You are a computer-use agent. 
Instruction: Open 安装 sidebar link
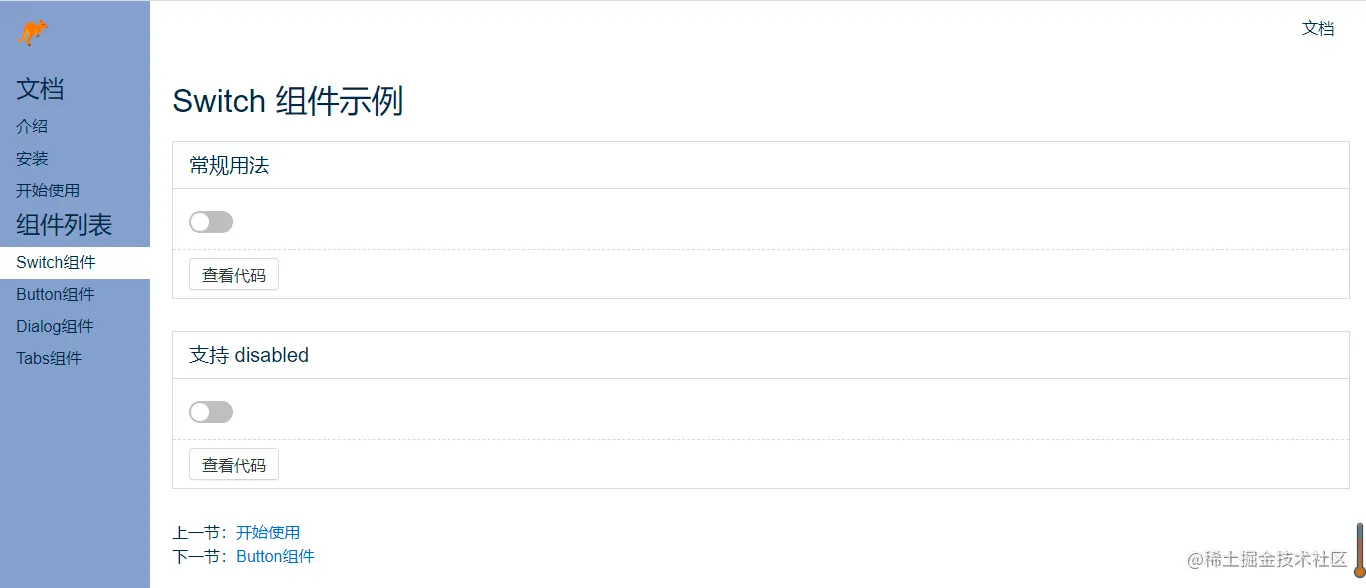click(32, 159)
